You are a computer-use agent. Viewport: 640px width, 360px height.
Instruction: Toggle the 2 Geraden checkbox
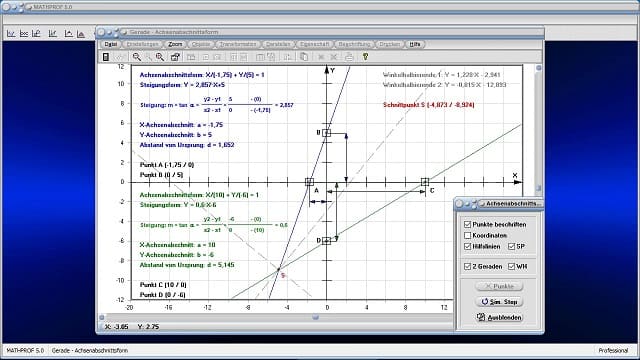(468, 266)
